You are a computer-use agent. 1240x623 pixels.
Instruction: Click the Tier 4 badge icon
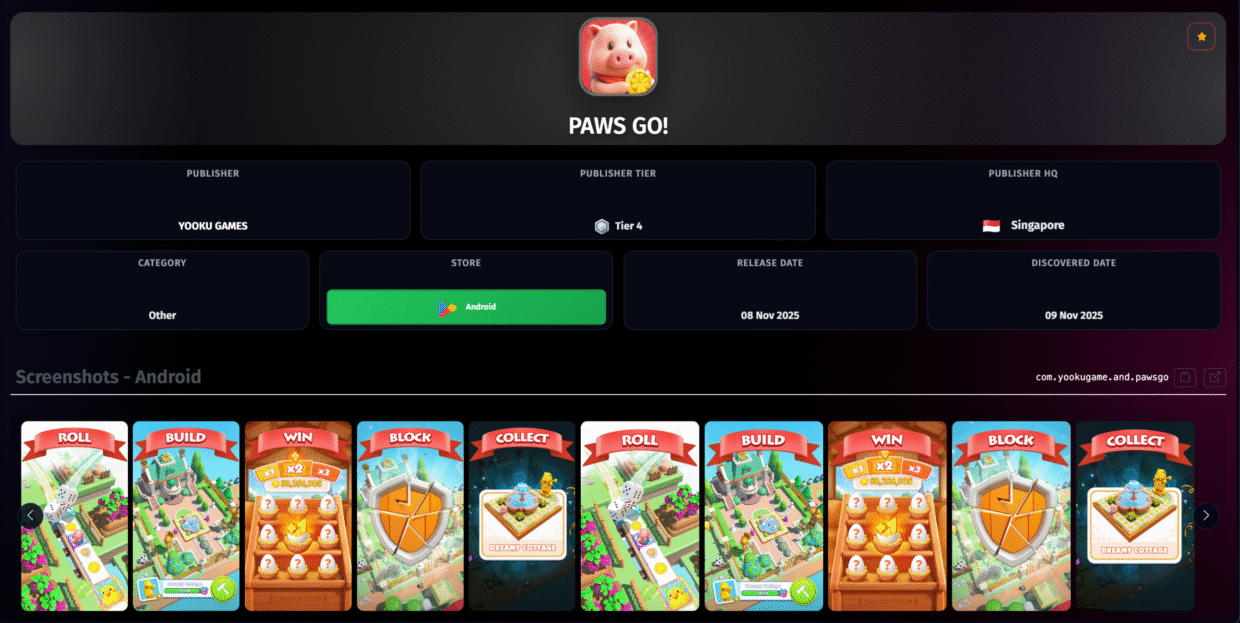(601, 226)
